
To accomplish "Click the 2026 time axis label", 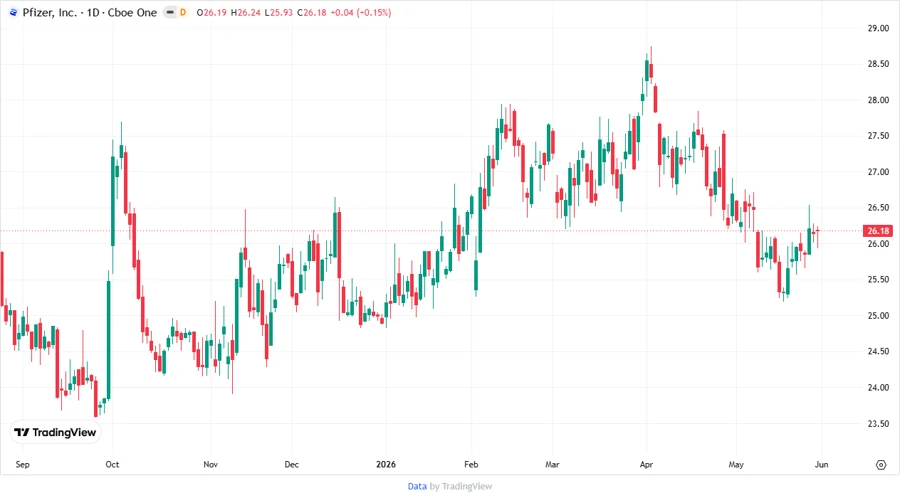I will (386, 464).
